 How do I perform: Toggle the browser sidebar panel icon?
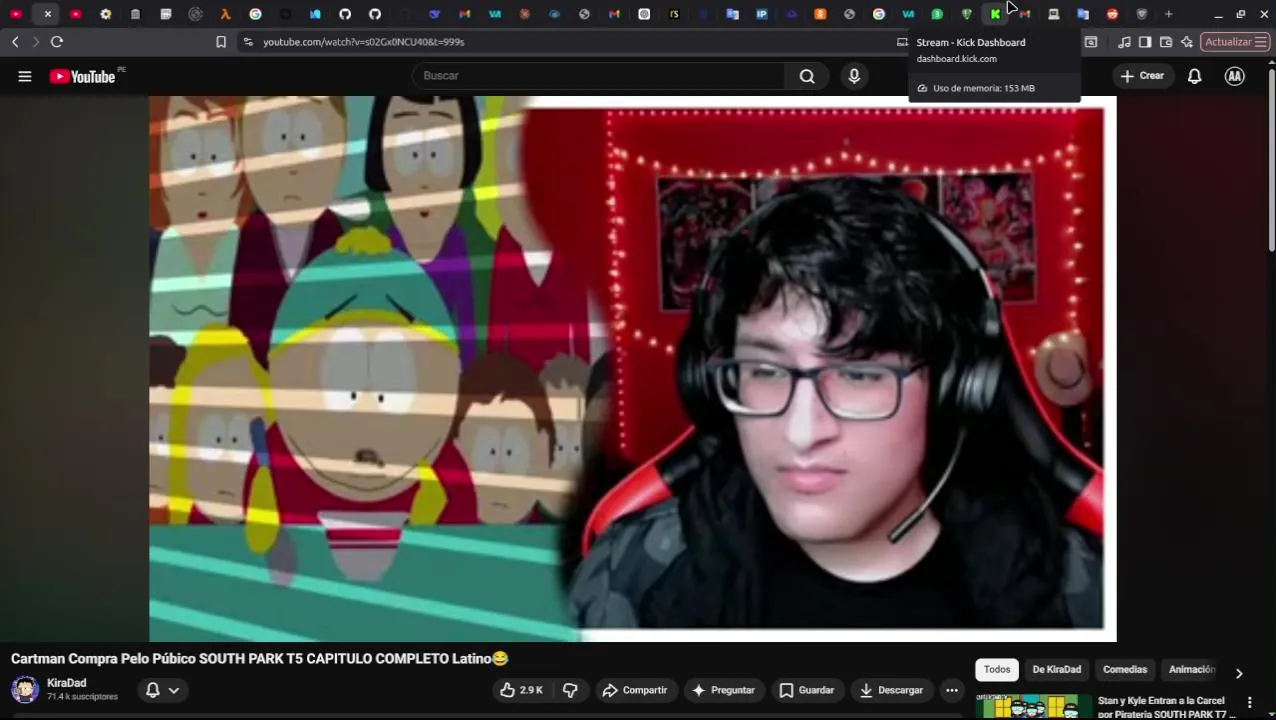pyautogui.click(x=1145, y=42)
